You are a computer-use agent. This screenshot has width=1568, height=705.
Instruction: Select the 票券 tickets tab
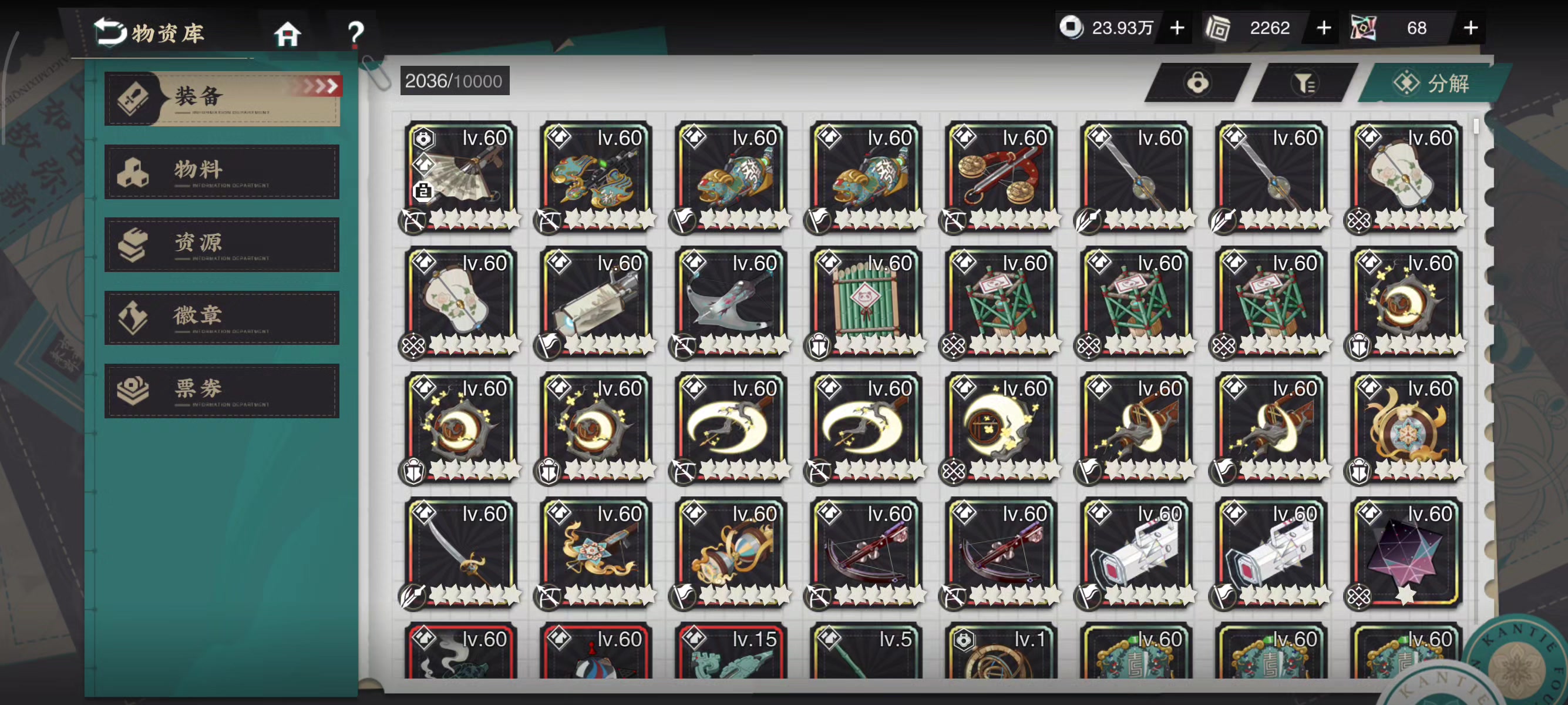click(222, 391)
